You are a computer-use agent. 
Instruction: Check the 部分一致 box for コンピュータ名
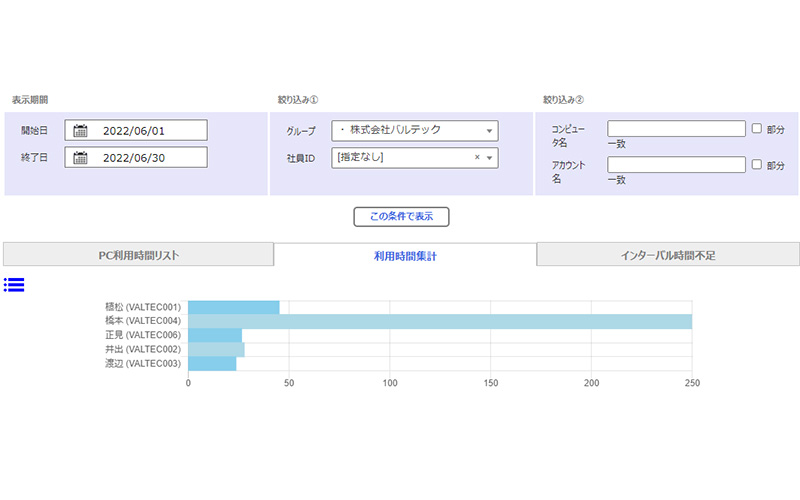(757, 129)
